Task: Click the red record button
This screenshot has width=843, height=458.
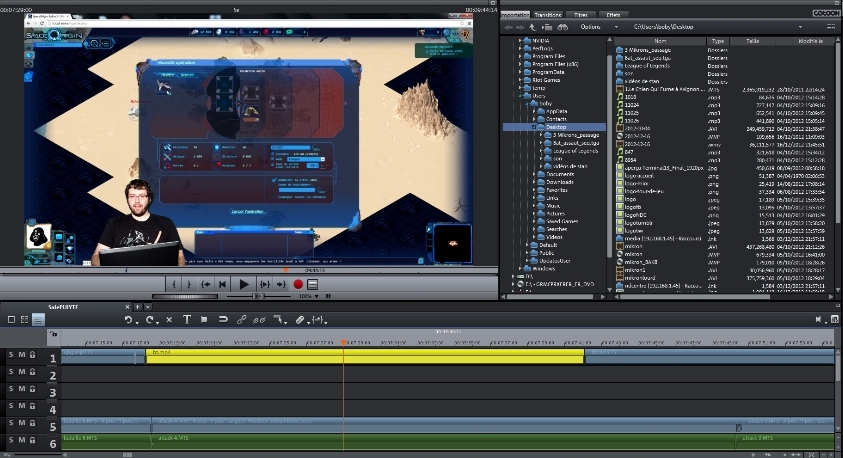Action: 298,284
